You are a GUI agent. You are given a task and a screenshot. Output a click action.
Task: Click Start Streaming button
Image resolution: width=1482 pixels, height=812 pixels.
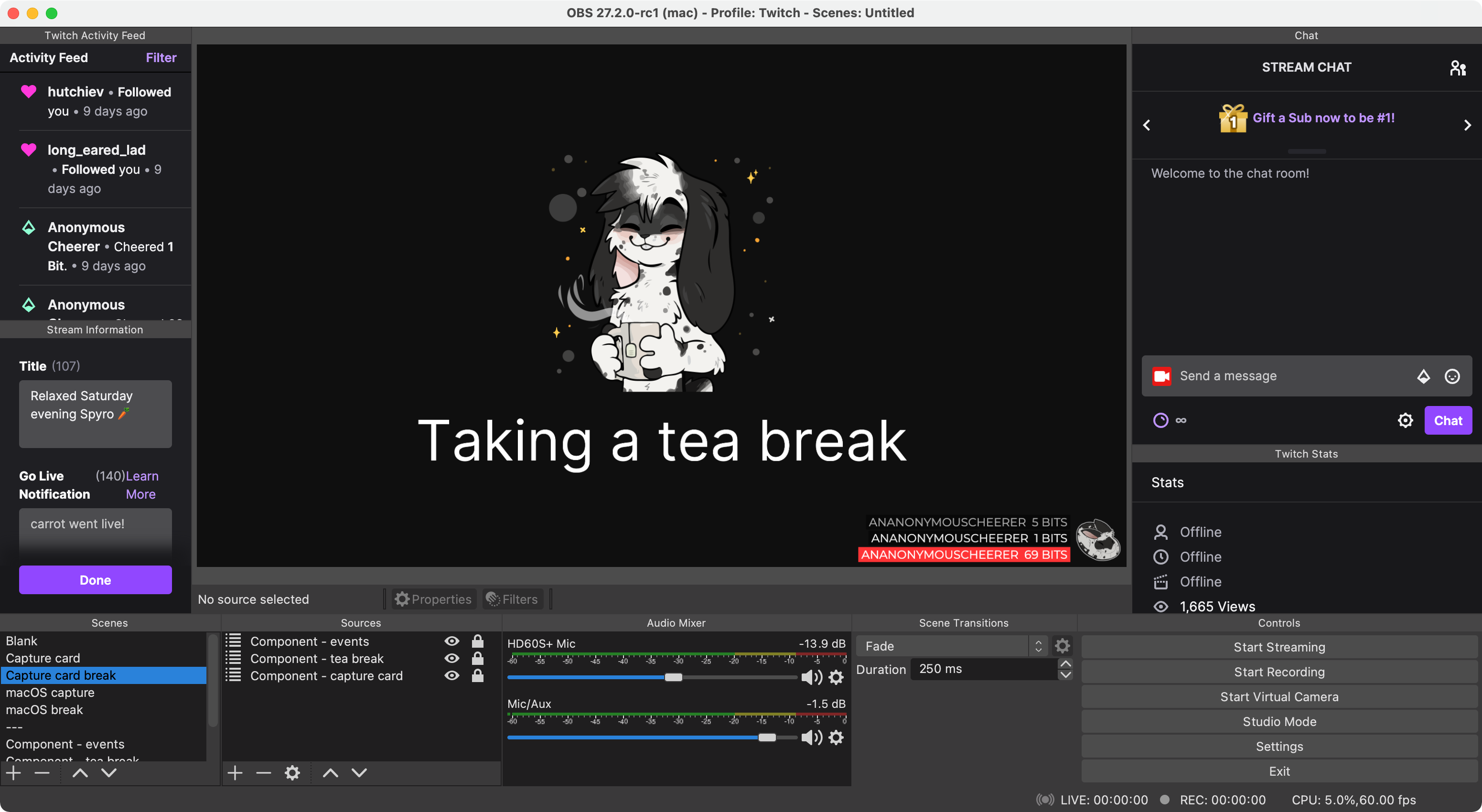coord(1279,647)
